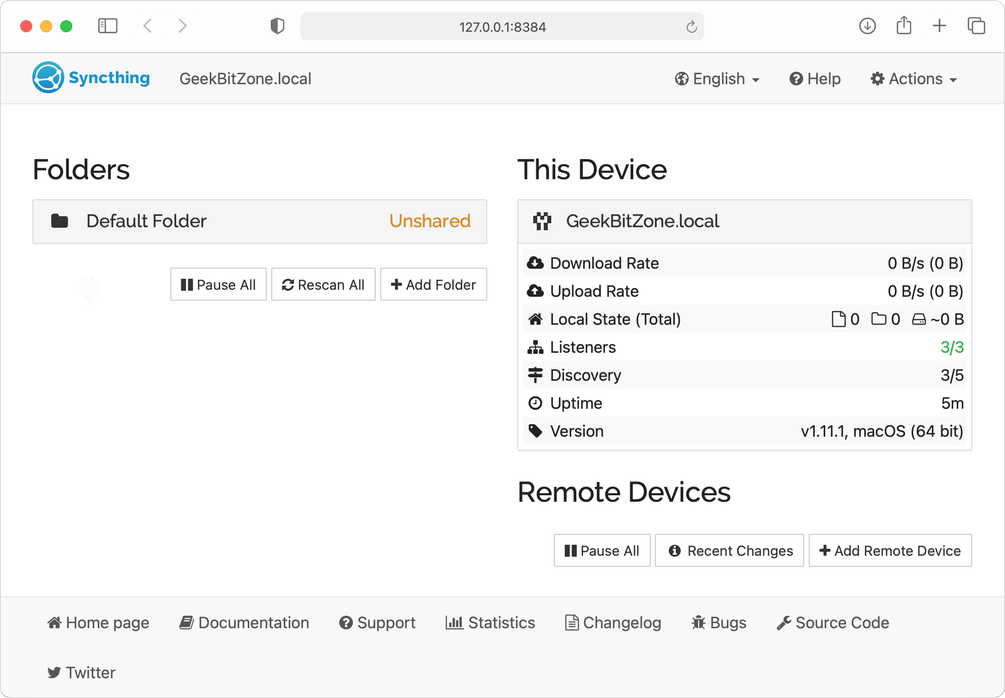This screenshot has width=1005, height=698.
Task: Click the file count icon in Local State
Action: coord(838,319)
